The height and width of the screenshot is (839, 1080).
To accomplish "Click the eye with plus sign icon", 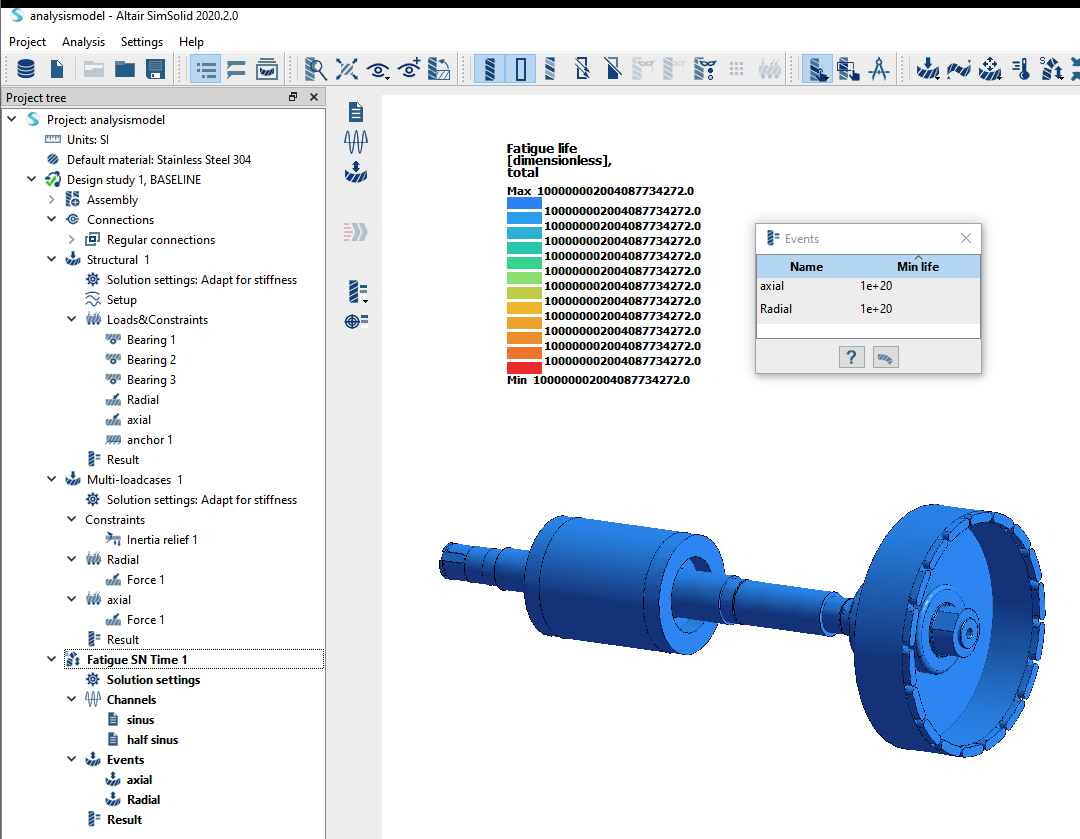I will (409, 69).
